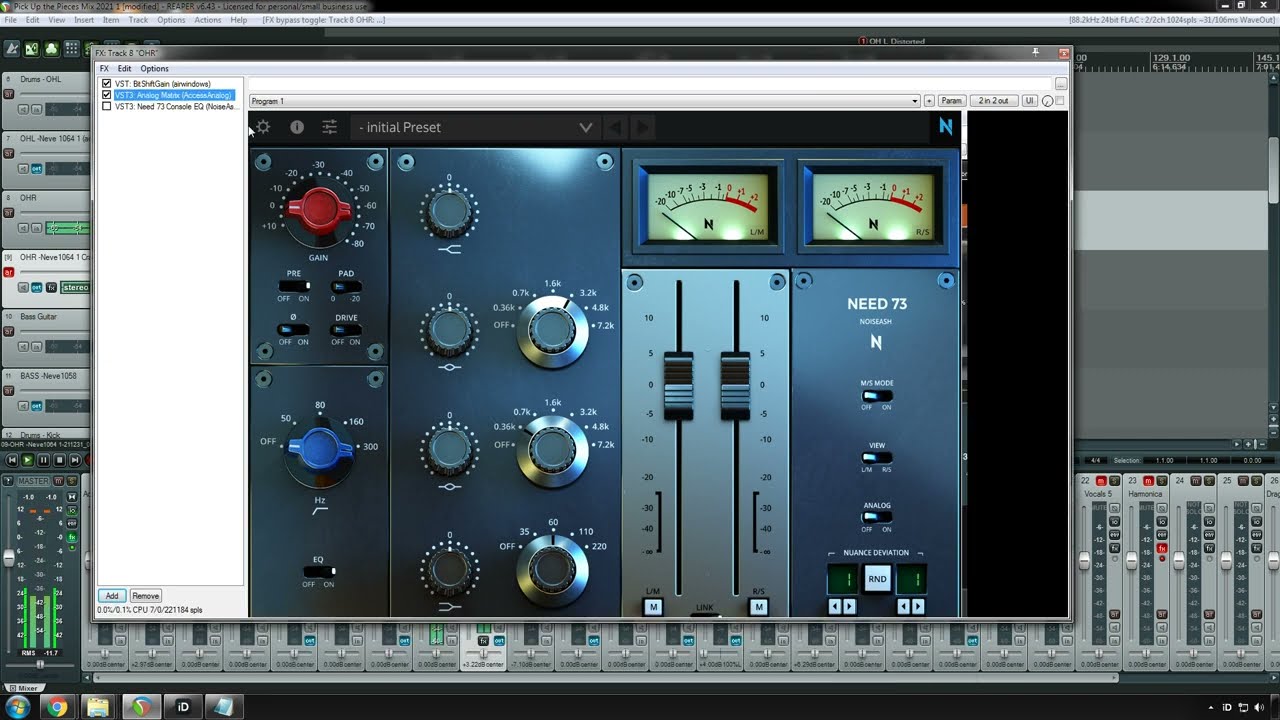Expand the initial Preset chevron
The image size is (1280, 720).
586,127
